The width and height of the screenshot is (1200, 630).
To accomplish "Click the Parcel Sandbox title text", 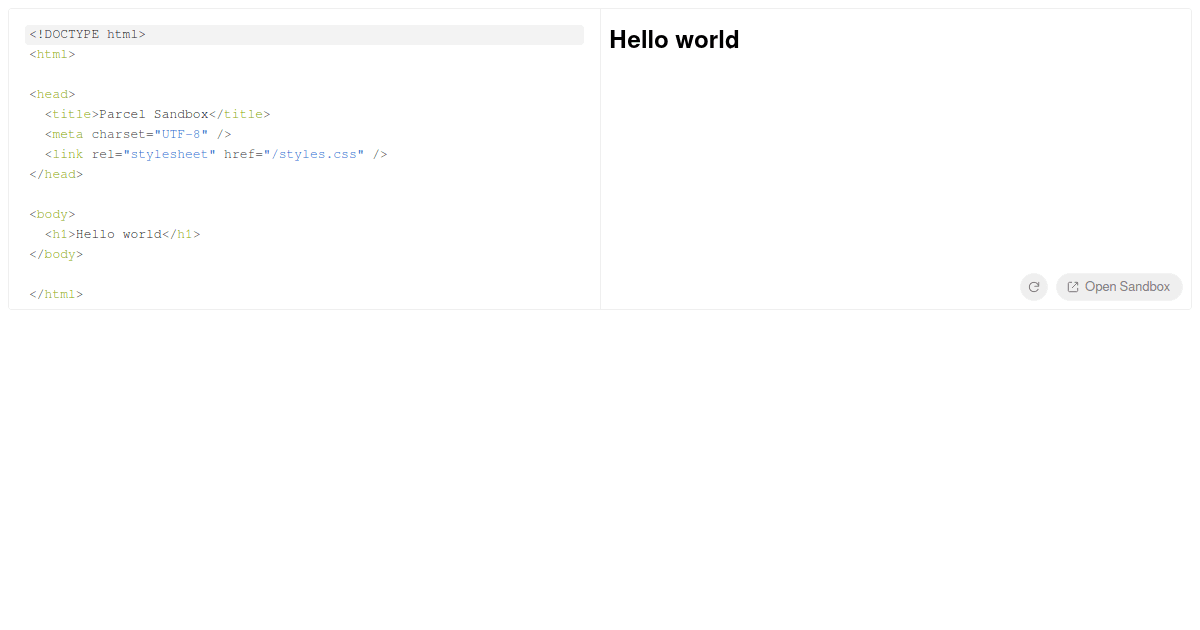I will [x=152, y=114].
